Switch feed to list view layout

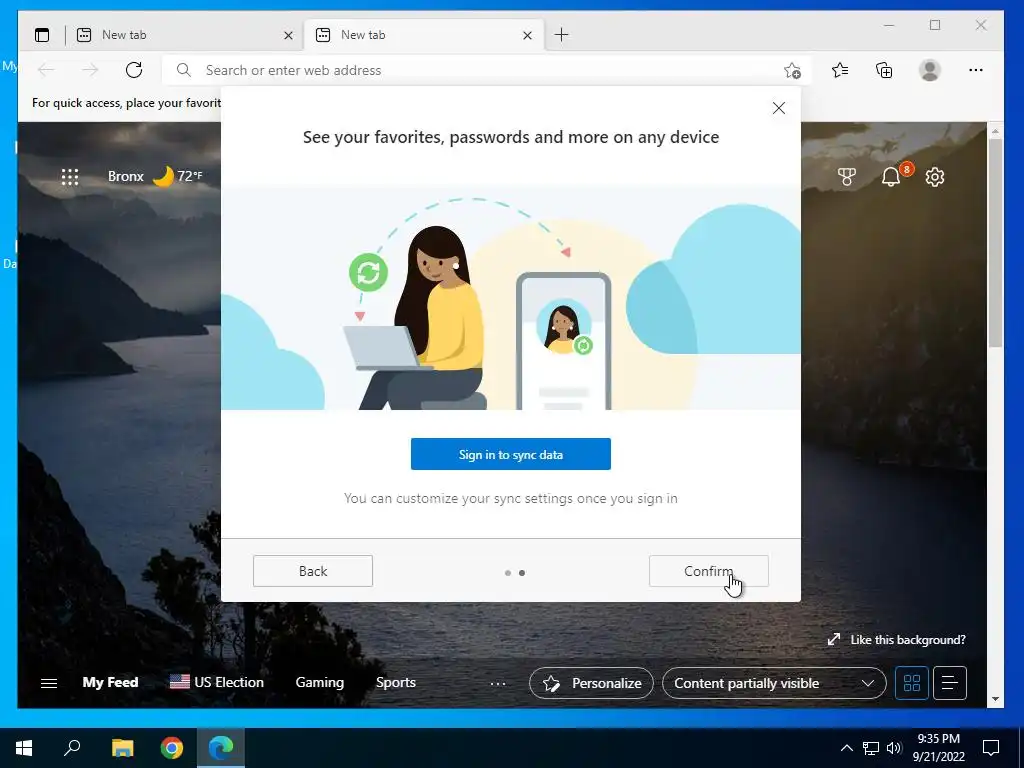pyautogui.click(x=950, y=683)
